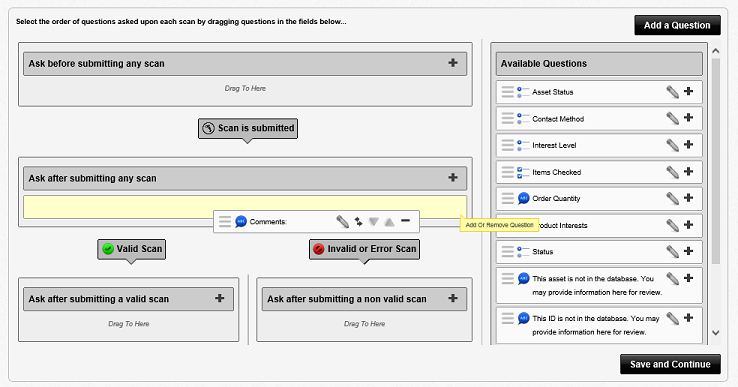738x387 pixels.
Task: Click the 'Ask before submitting any scan' heading
Action: pos(96,64)
